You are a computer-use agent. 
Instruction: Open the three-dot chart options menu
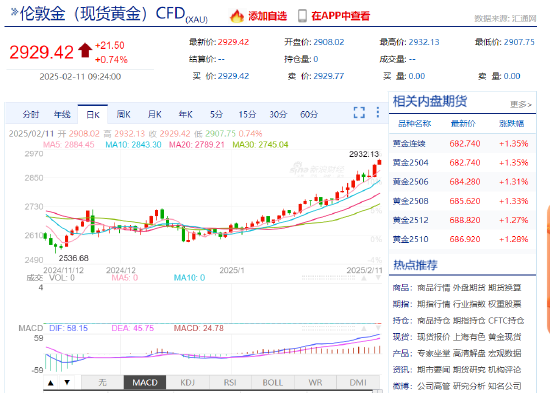(377, 112)
